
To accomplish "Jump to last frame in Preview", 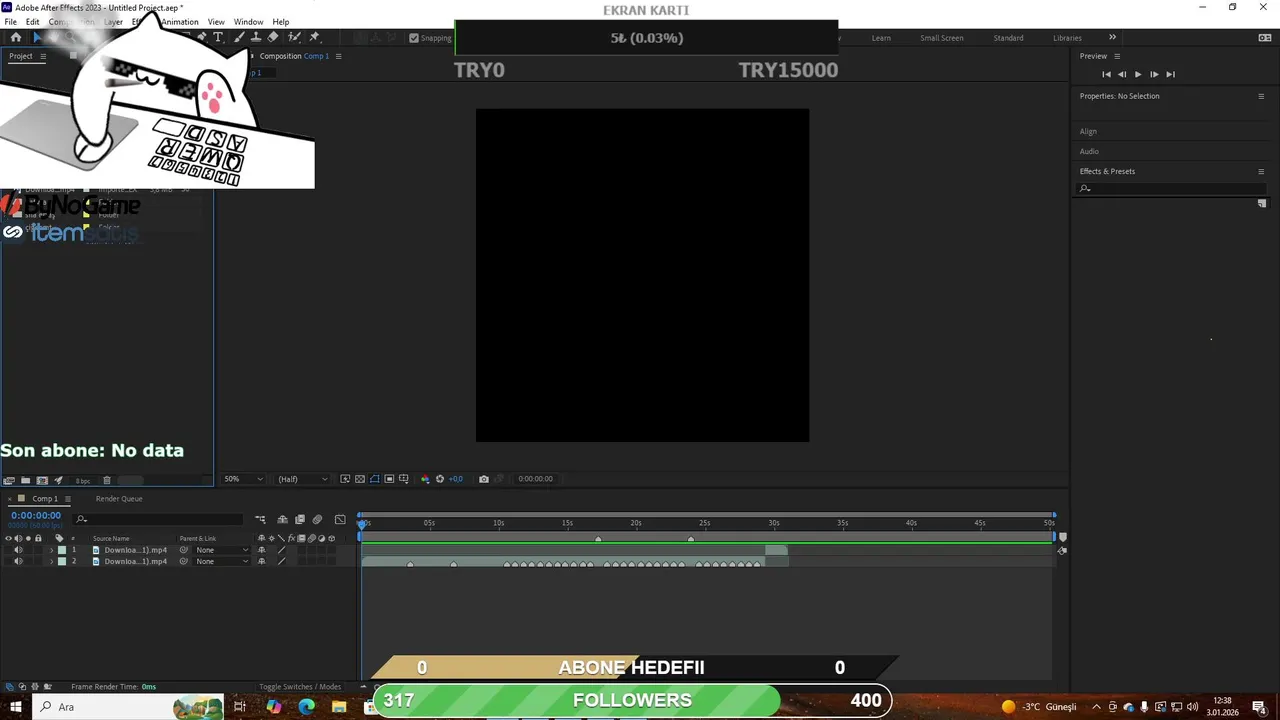I will 1170,74.
